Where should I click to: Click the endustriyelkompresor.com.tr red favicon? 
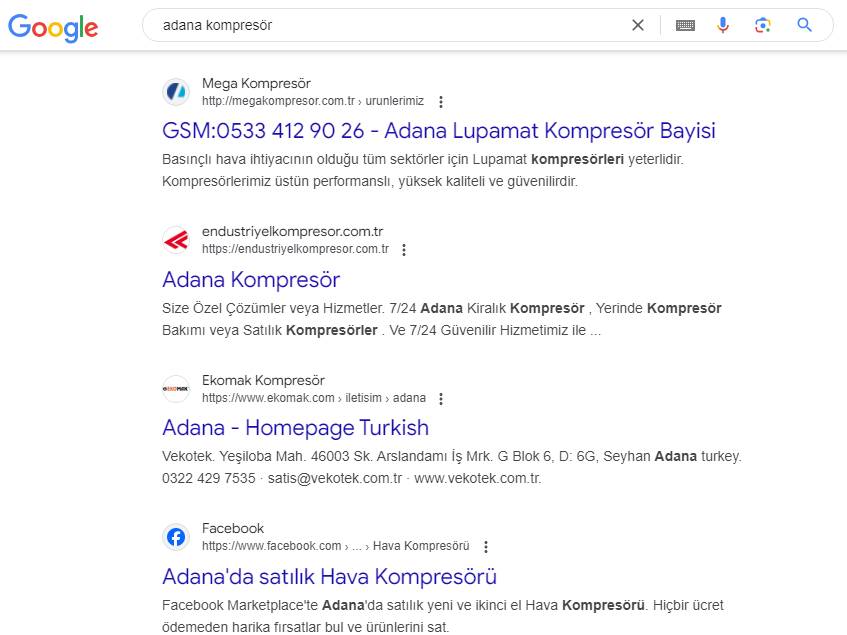coord(176,240)
